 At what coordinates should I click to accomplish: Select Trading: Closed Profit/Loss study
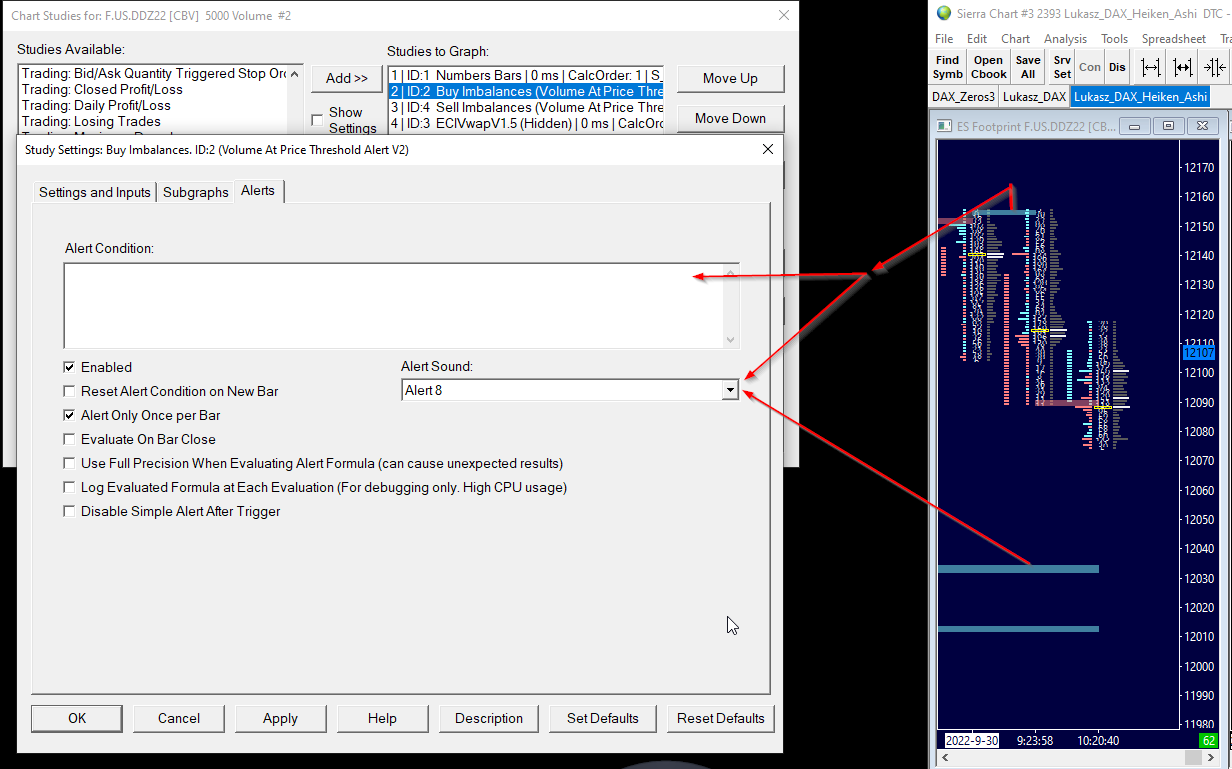click(x=154, y=89)
